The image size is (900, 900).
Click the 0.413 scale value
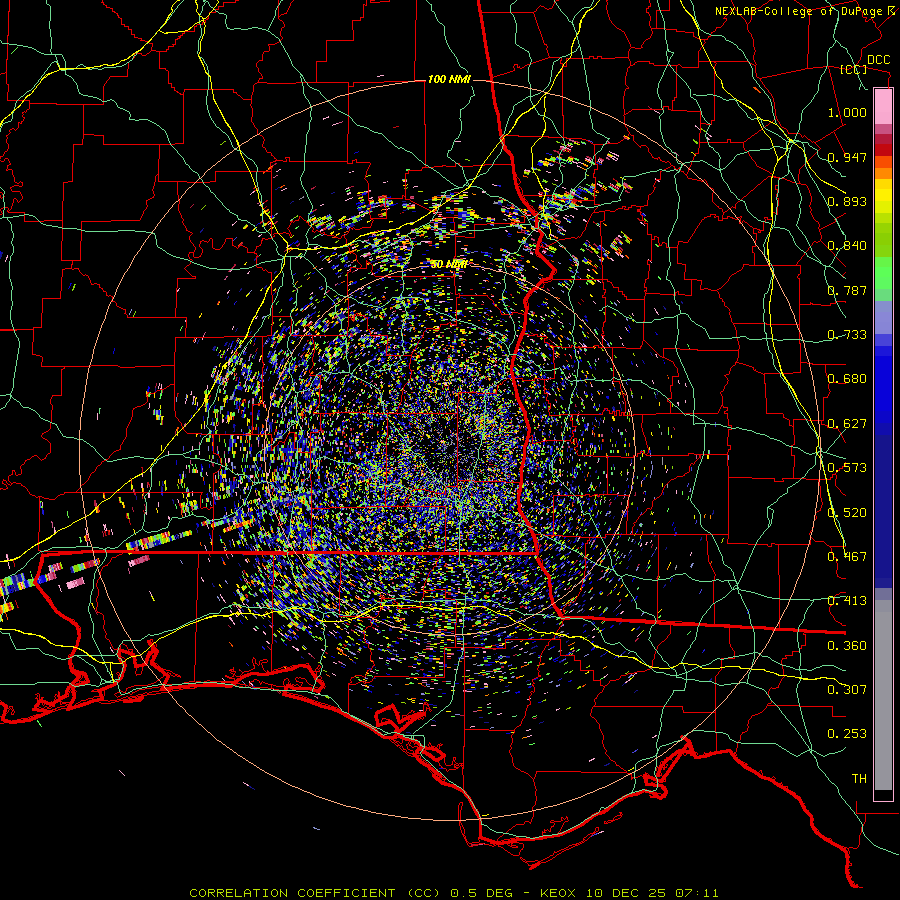[847, 601]
